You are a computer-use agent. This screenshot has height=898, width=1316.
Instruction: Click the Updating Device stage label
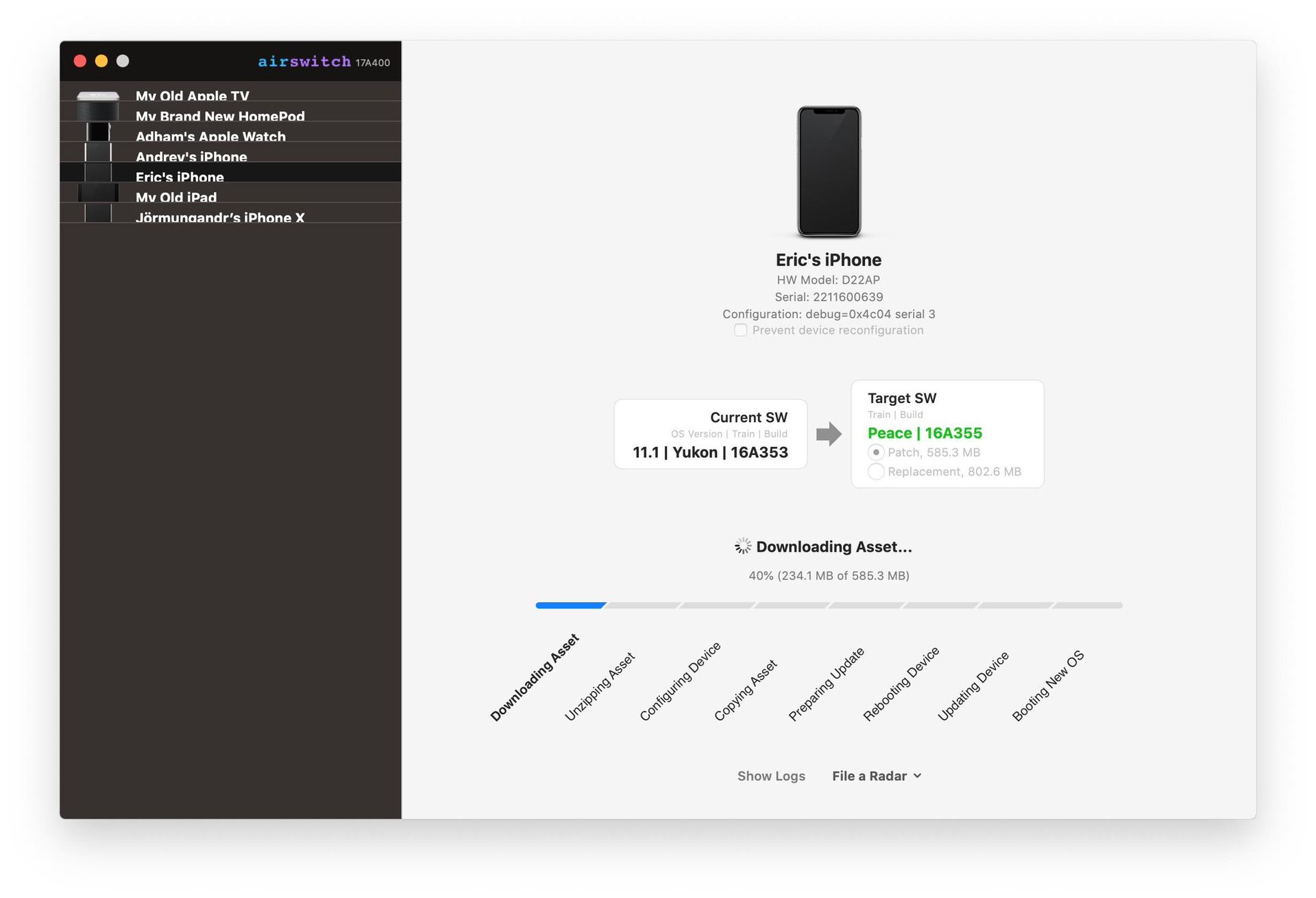(x=973, y=686)
